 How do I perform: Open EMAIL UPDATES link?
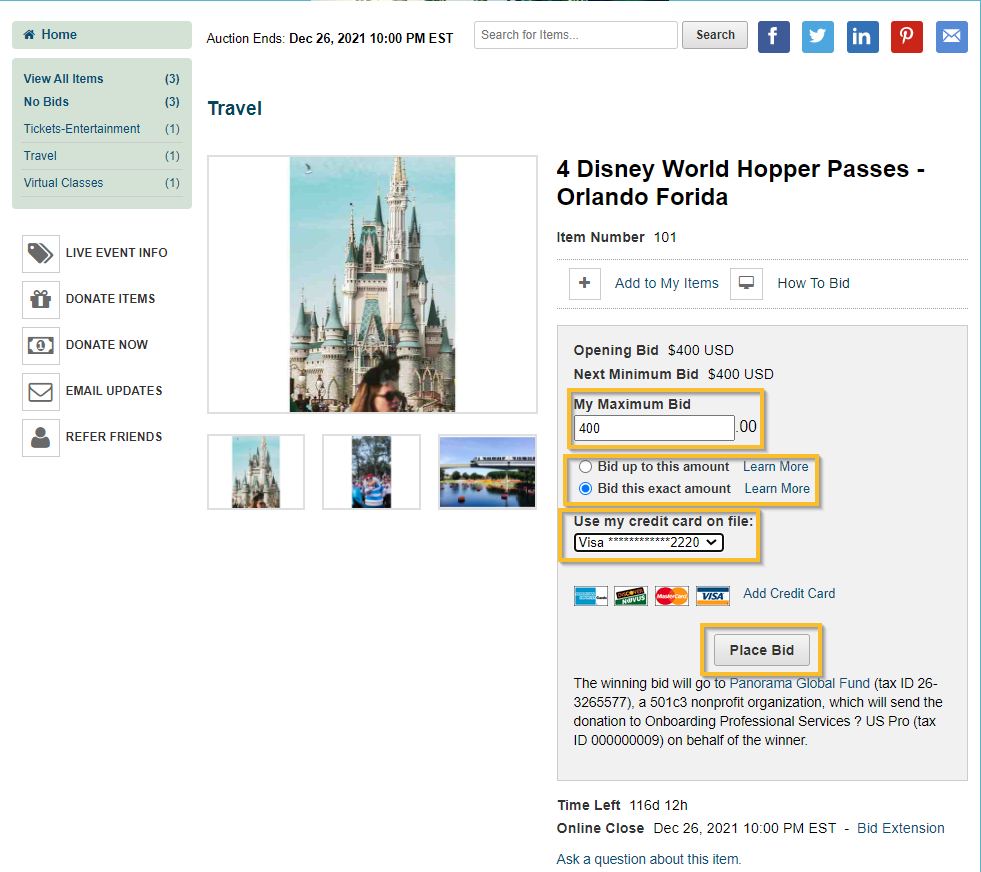point(114,391)
